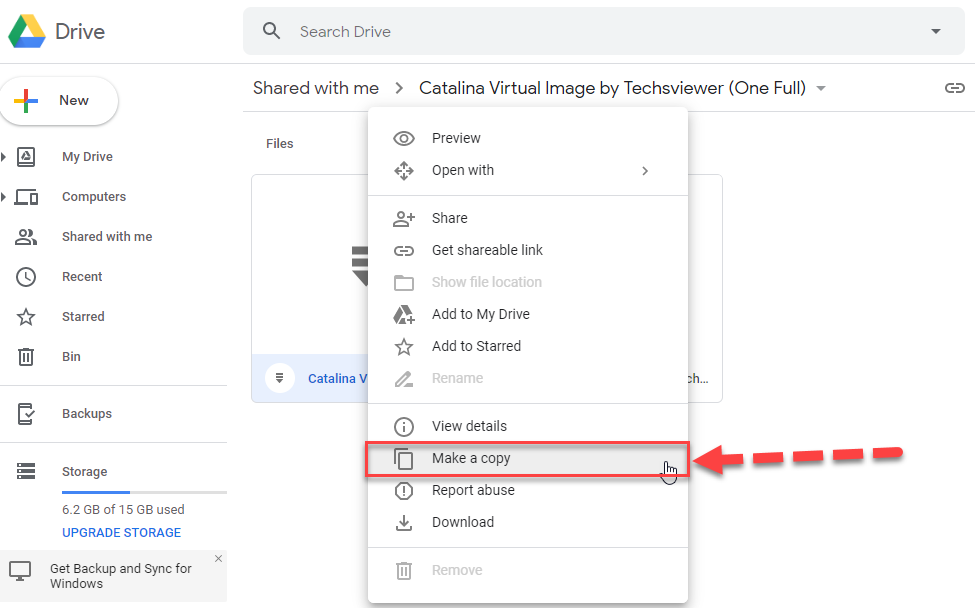Click the View details info icon
The width and height of the screenshot is (975, 608).
404,426
